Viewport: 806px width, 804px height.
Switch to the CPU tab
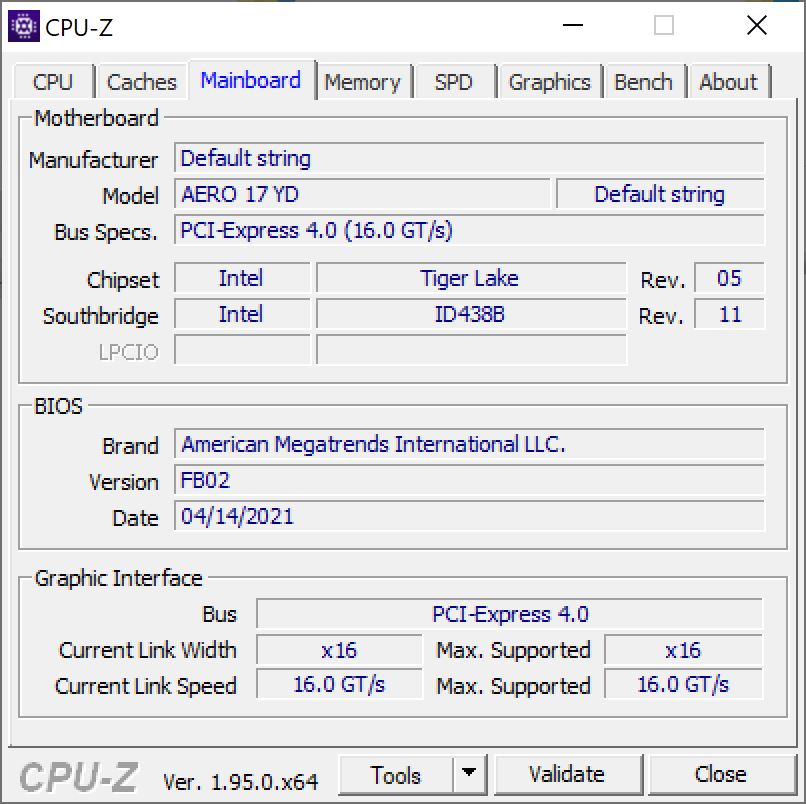[53, 82]
